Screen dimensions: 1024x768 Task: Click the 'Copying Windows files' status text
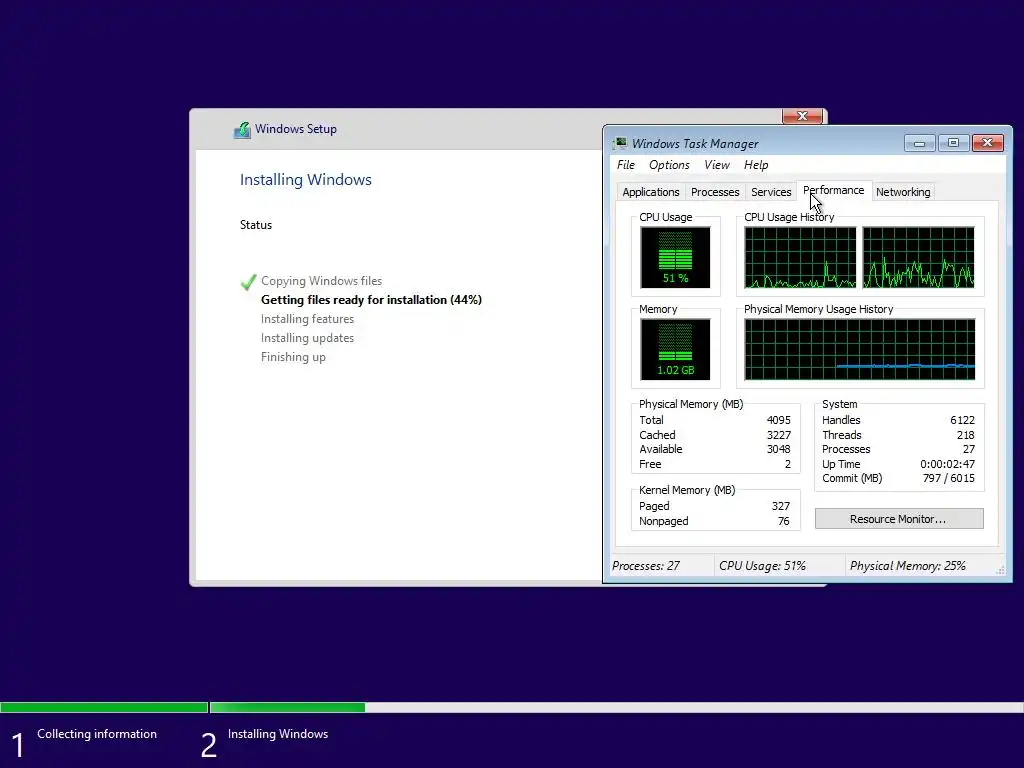pyautogui.click(x=321, y=281)
